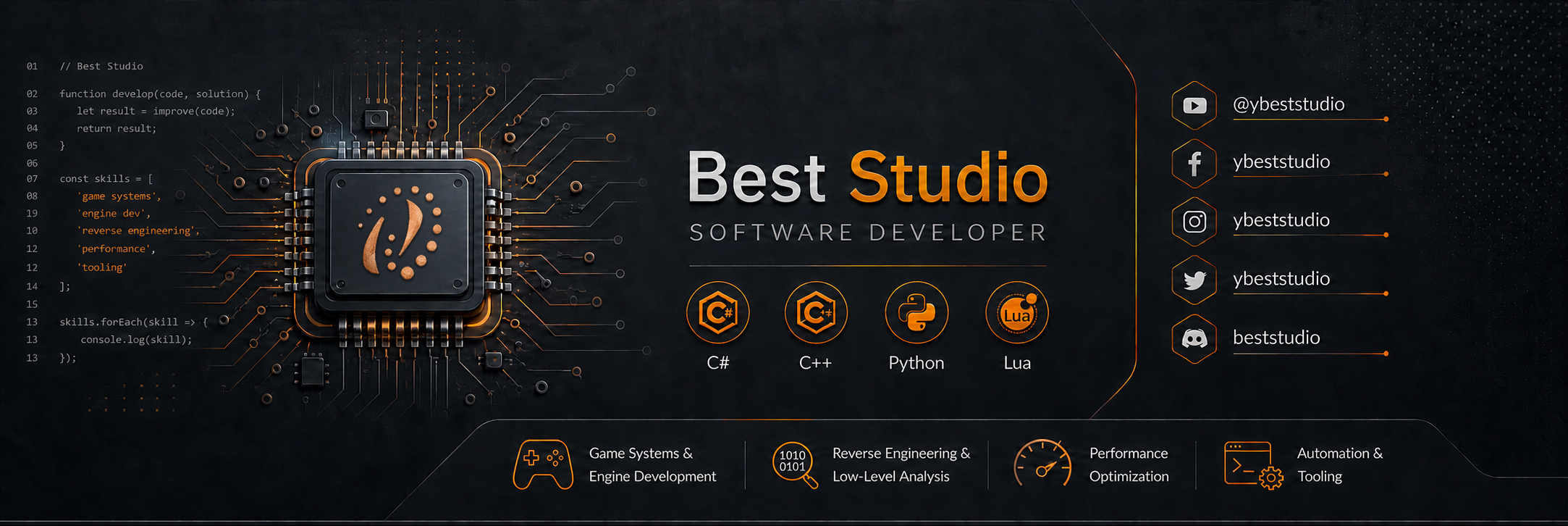Image resolution: width=1568 pixels, height=526 pixels.
Task: Click the Instagram hexagon icon
Action: pyautogui.click(x=1194, y=221)
